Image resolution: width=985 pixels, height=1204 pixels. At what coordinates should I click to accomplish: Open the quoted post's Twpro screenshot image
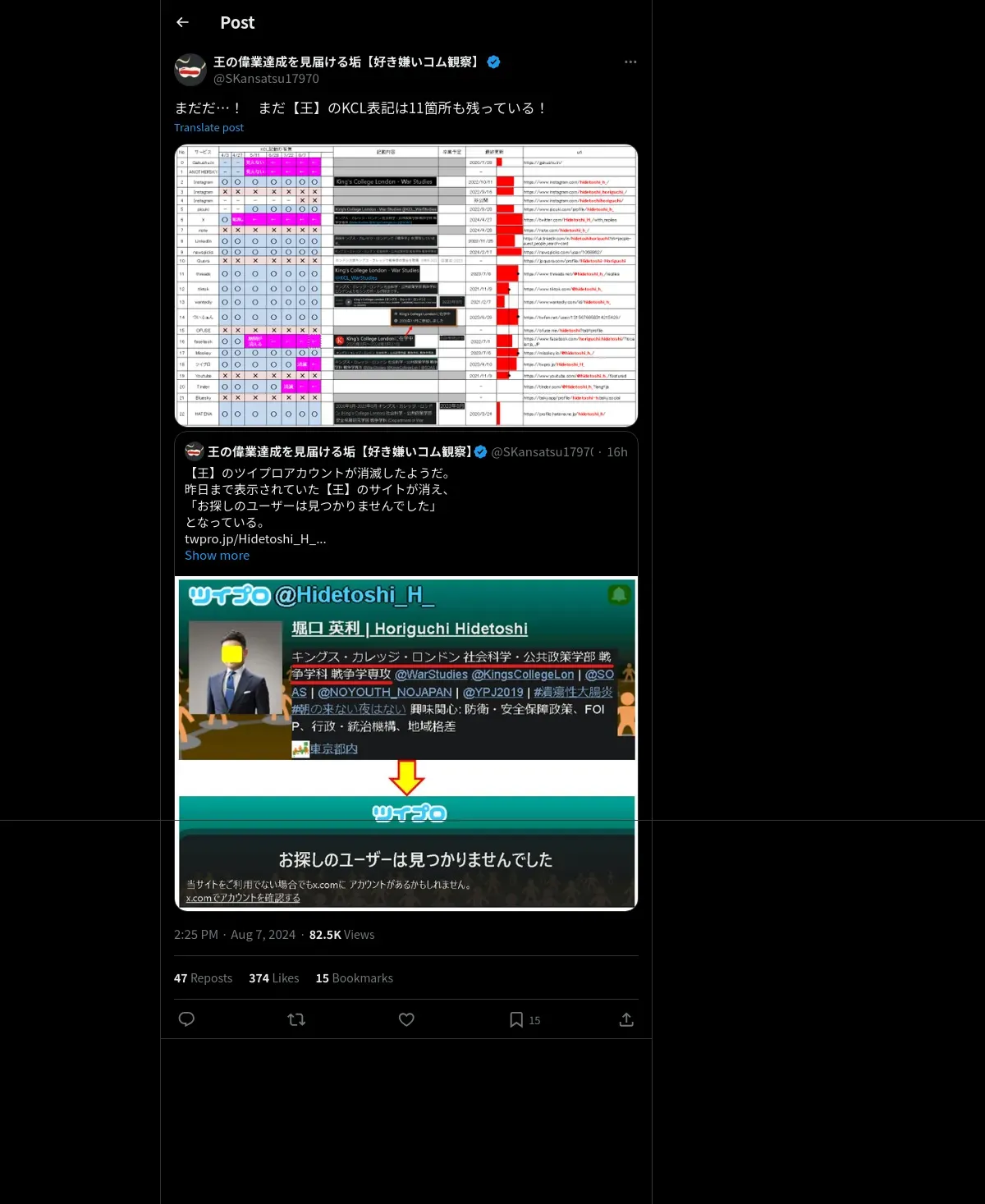point(406,744)
